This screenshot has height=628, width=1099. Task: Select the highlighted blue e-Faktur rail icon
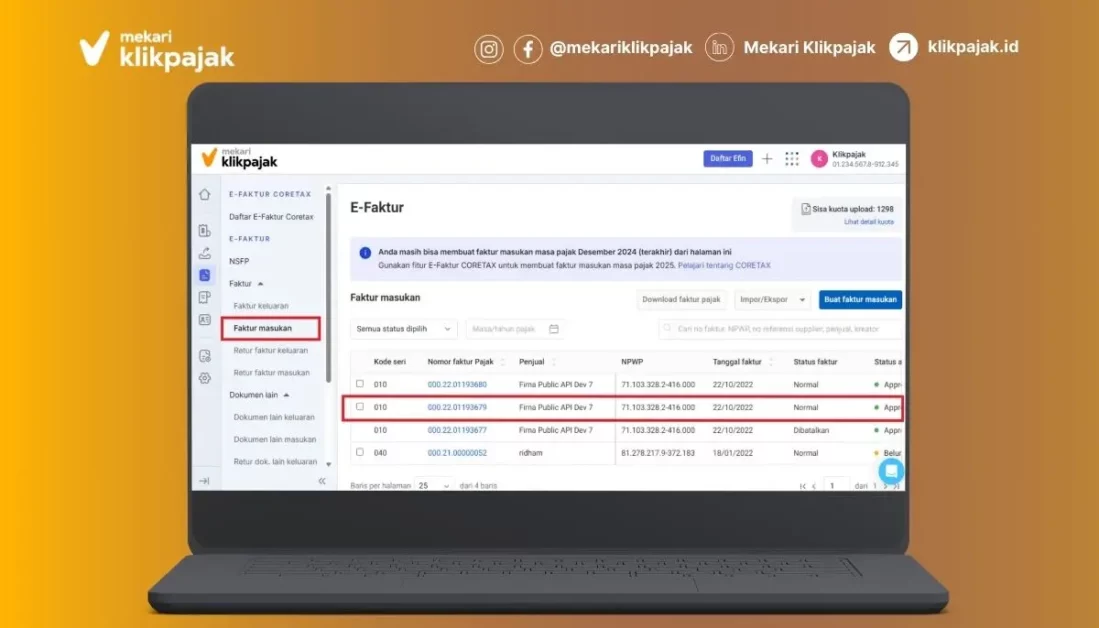pos(205,275)
